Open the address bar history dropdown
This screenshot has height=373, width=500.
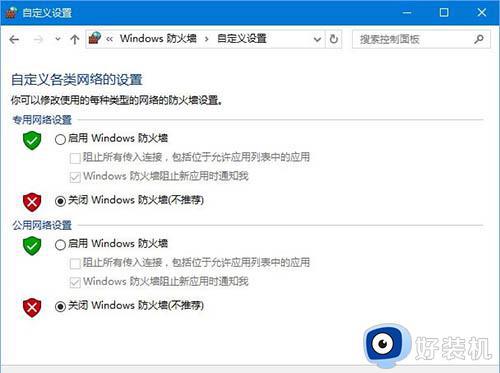click(317, 39)
